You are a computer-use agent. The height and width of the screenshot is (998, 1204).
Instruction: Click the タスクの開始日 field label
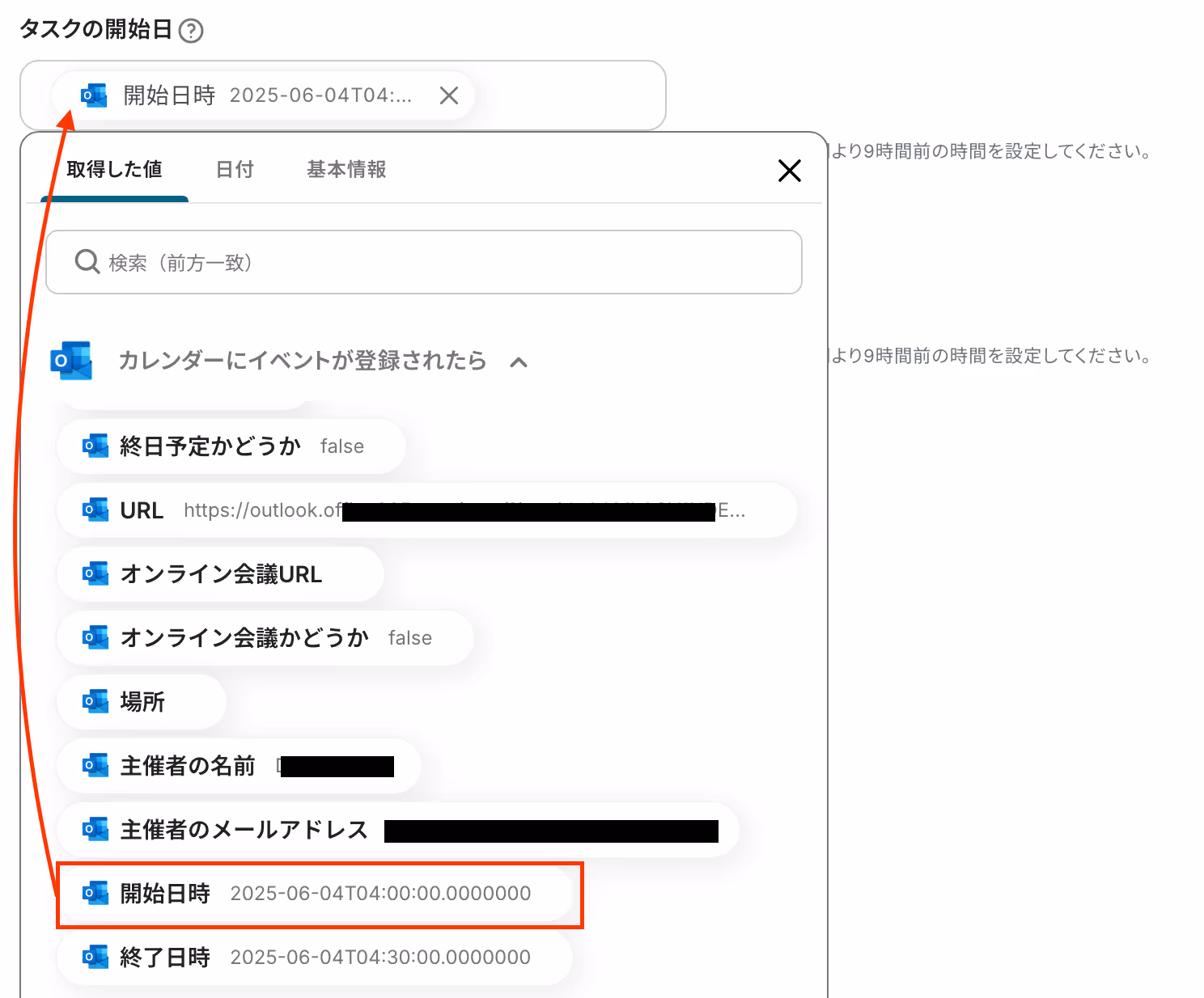click(95, 30)
